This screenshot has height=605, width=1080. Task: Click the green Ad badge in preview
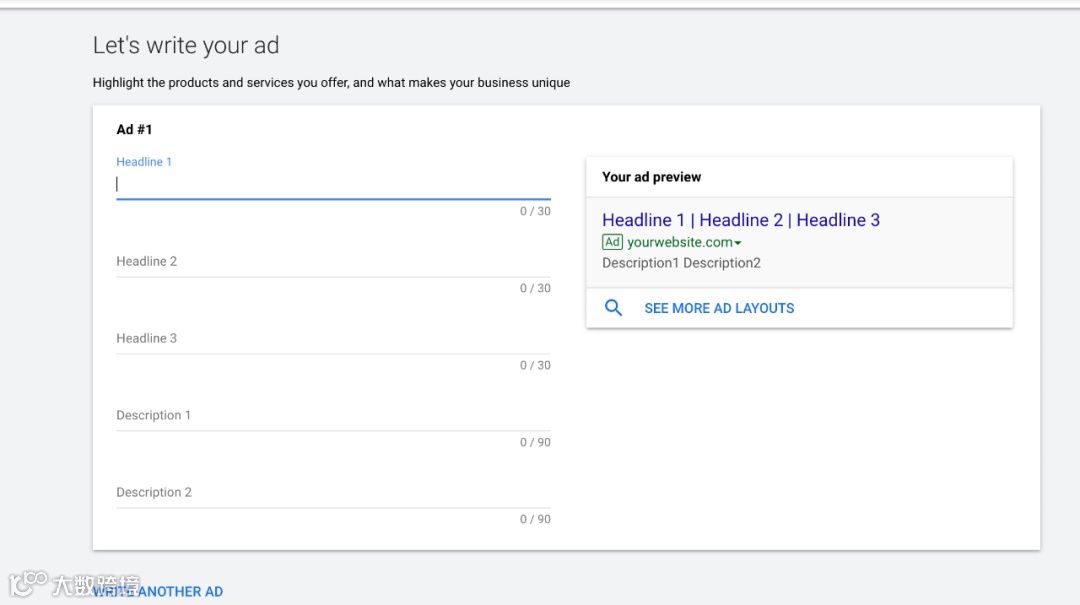(x=612, y=242)
